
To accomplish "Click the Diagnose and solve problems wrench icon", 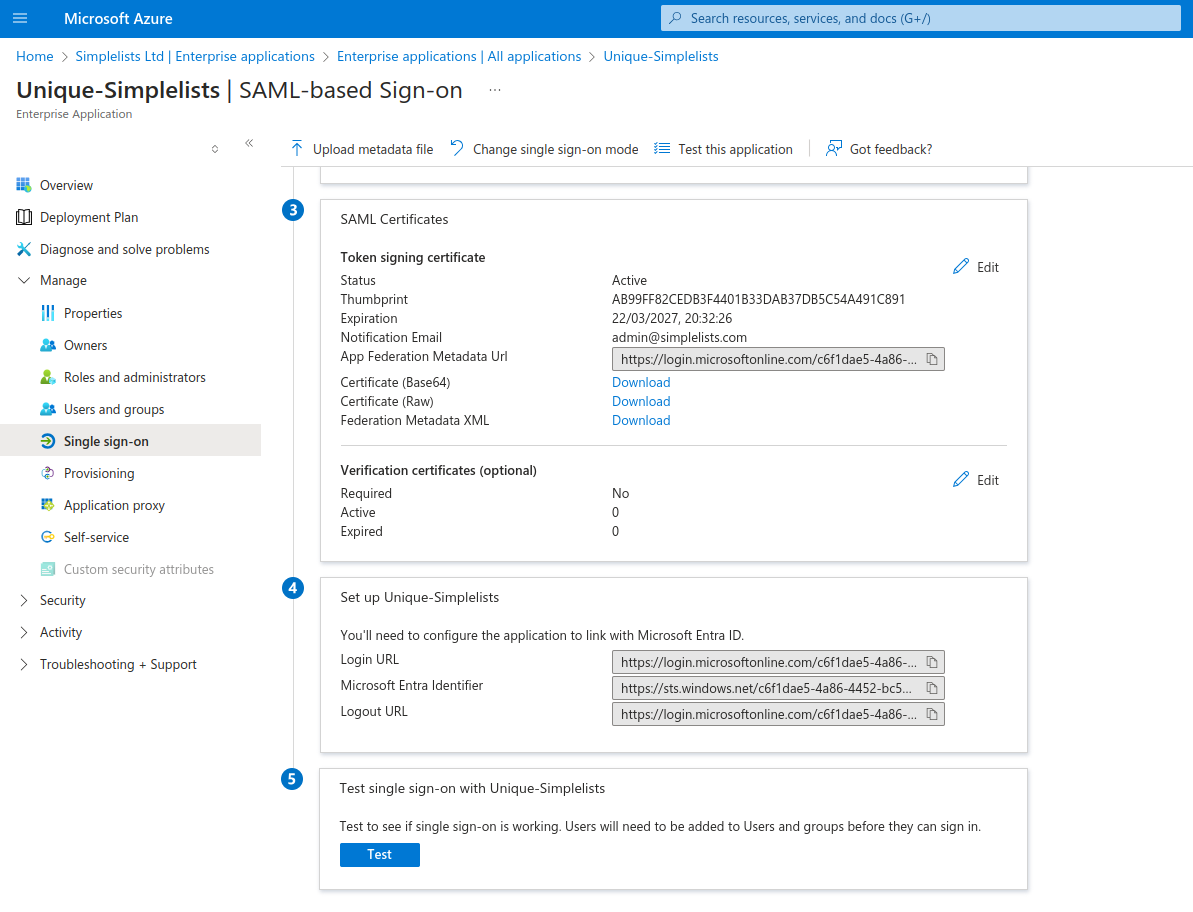I will coord(24,249).
